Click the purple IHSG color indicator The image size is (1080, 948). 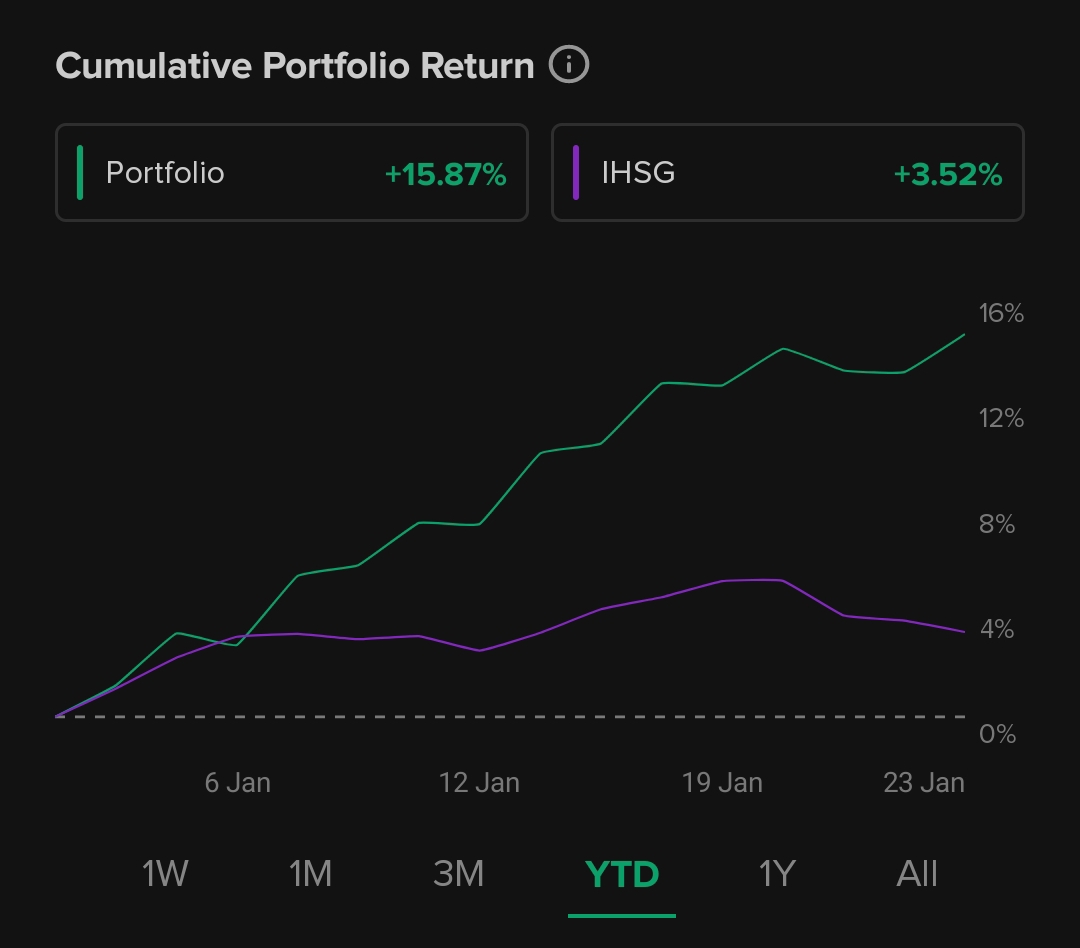point(576,173)
